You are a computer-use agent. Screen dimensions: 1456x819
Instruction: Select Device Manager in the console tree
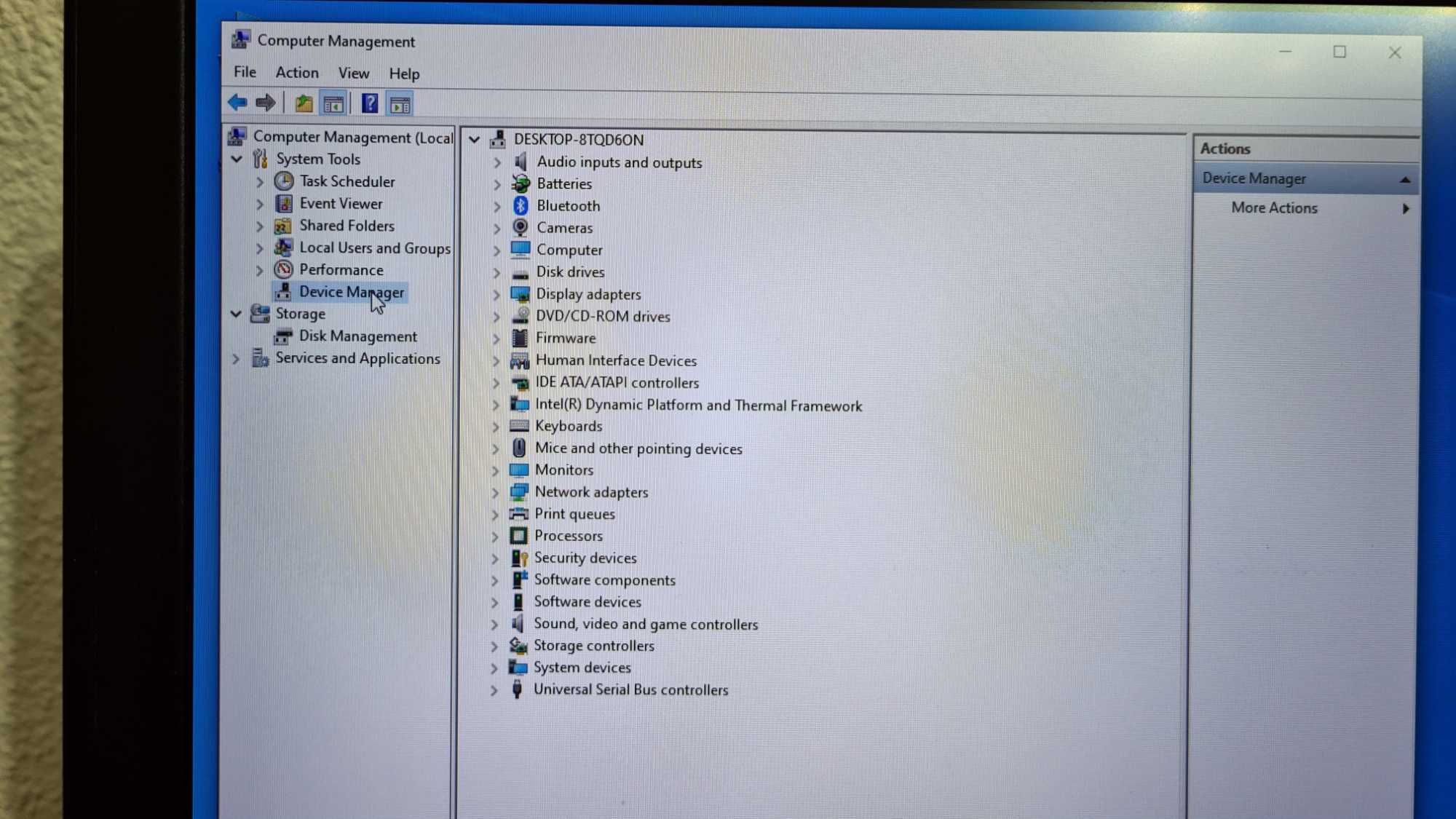click(x=352, y=292)
